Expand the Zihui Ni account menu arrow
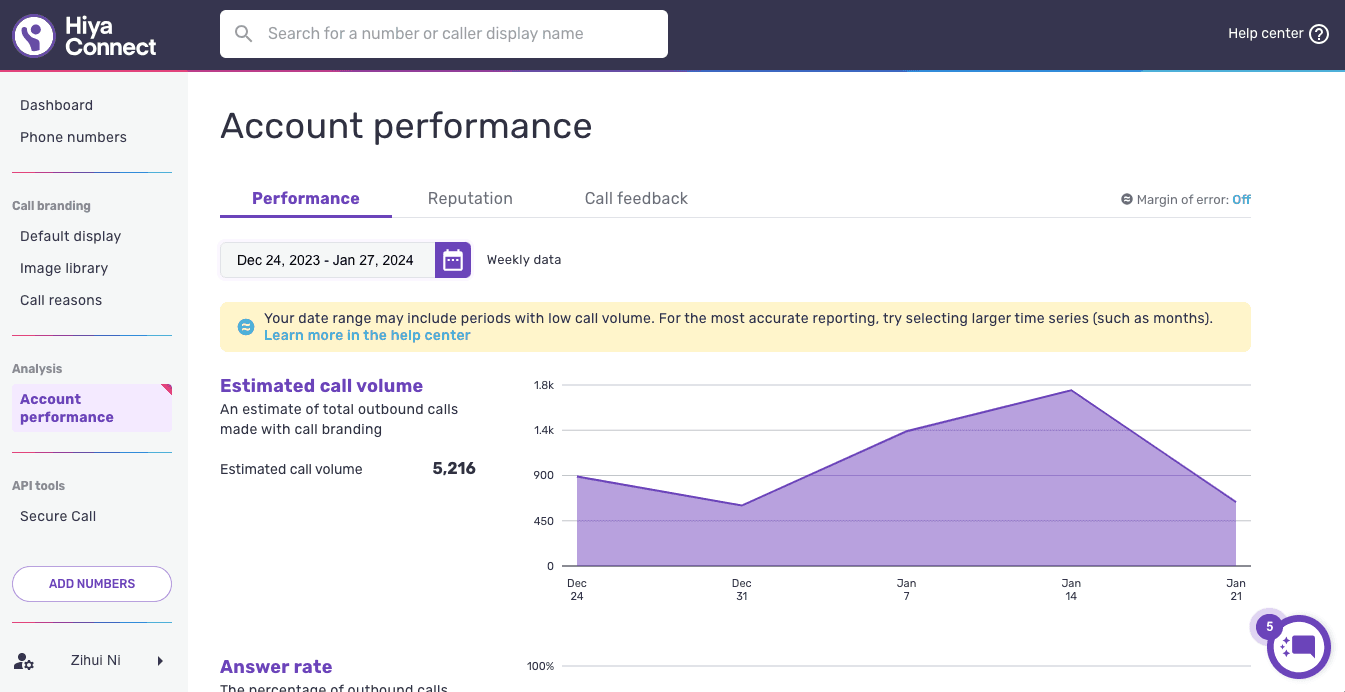This screenshot has width=1345, height=692. (x=160, y=661)
